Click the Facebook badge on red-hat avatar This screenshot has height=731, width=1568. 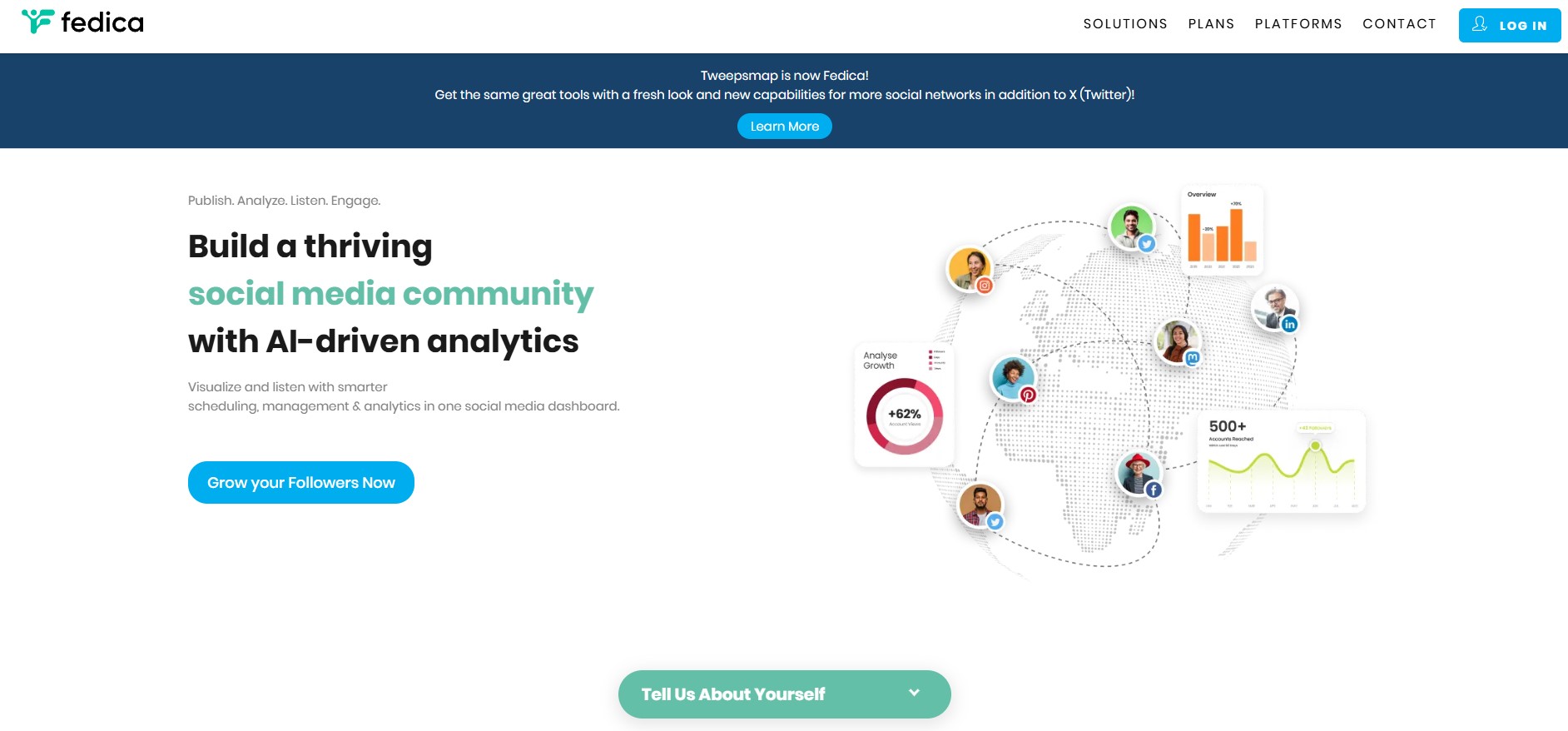(1154, 490)
